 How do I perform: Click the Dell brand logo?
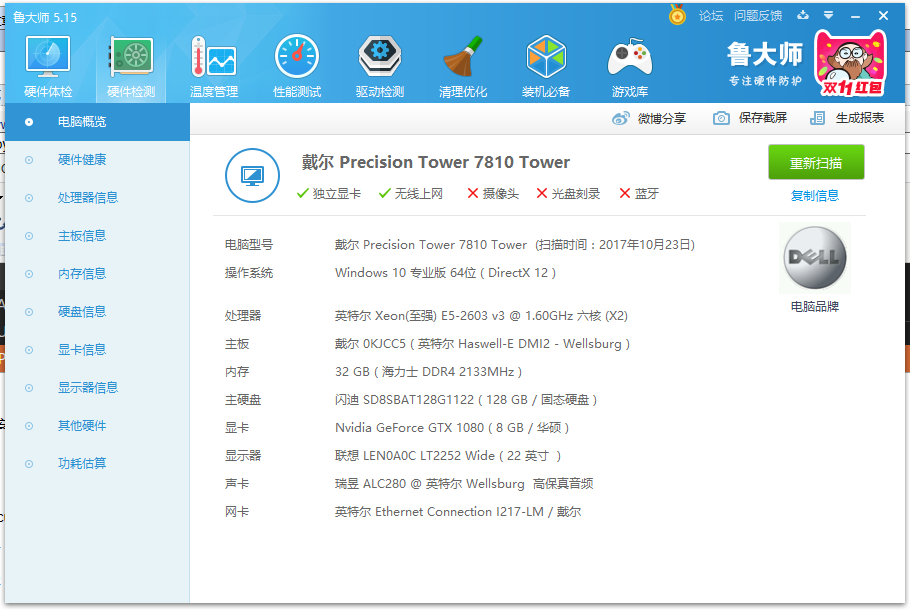(x=815, y=258)
